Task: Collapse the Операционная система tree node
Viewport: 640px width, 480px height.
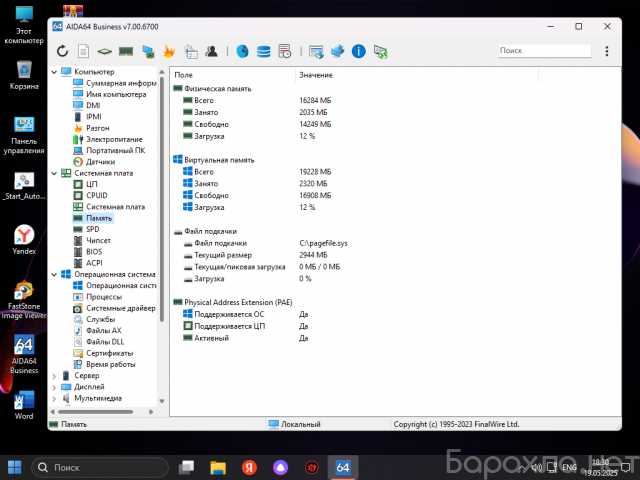Action: 54,274
